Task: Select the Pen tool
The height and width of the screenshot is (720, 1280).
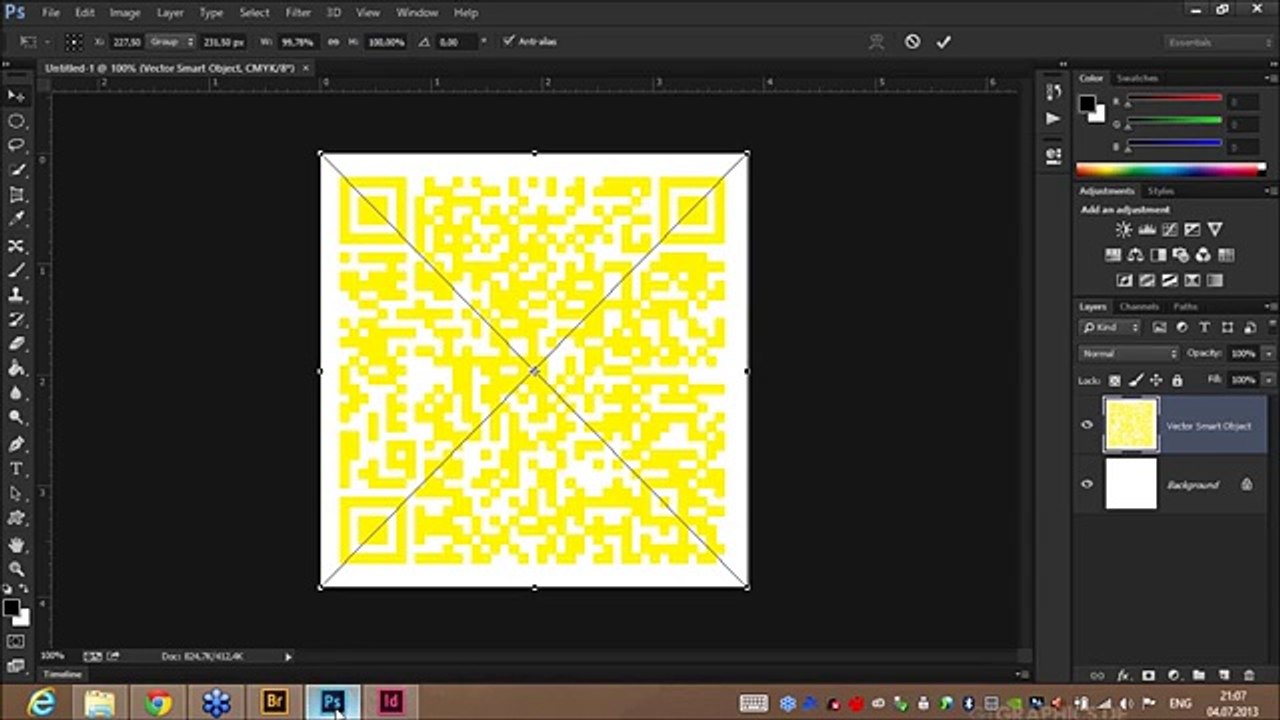Action: tap(16, 444)
